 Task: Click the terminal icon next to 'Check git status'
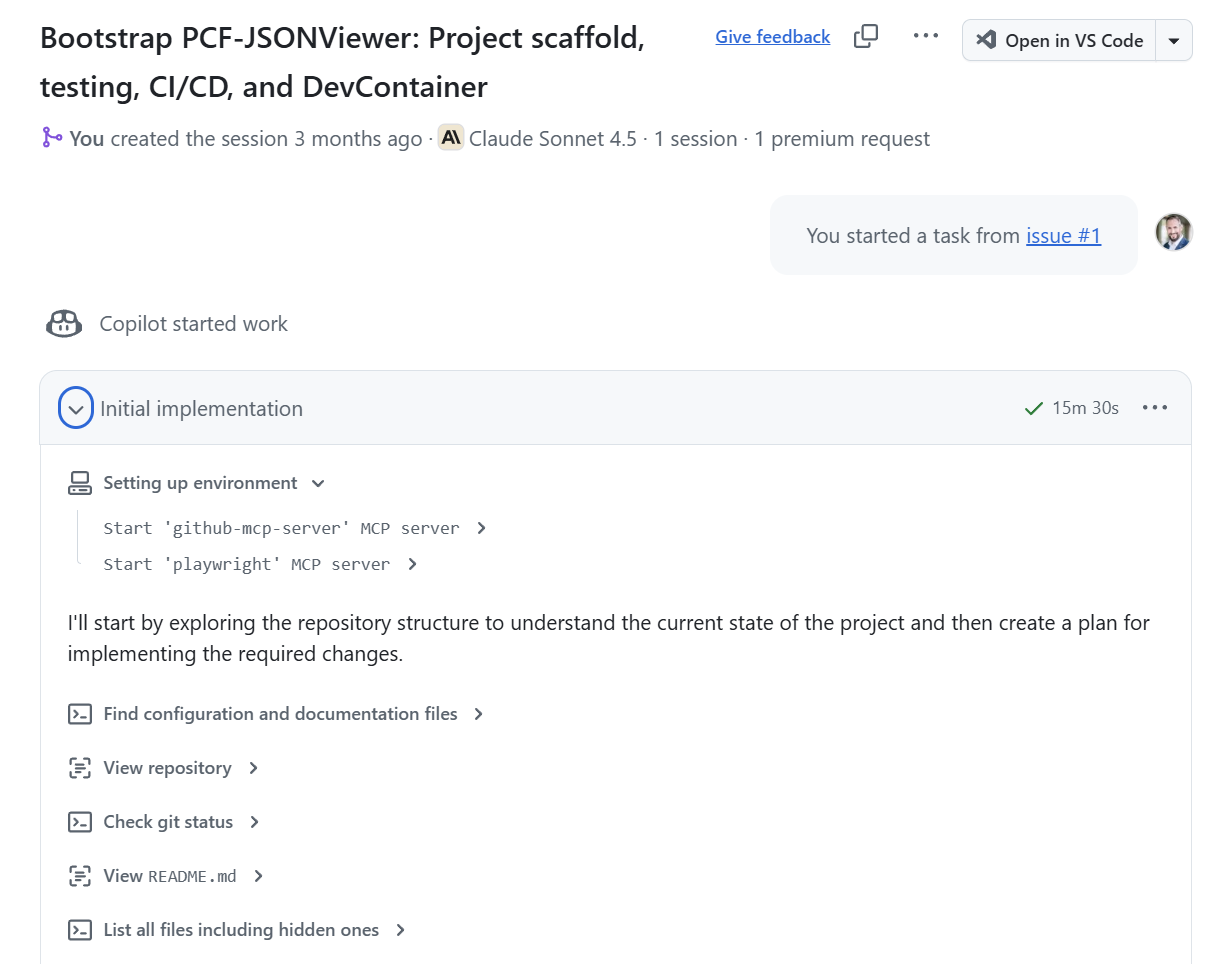(x=79, y=821)
